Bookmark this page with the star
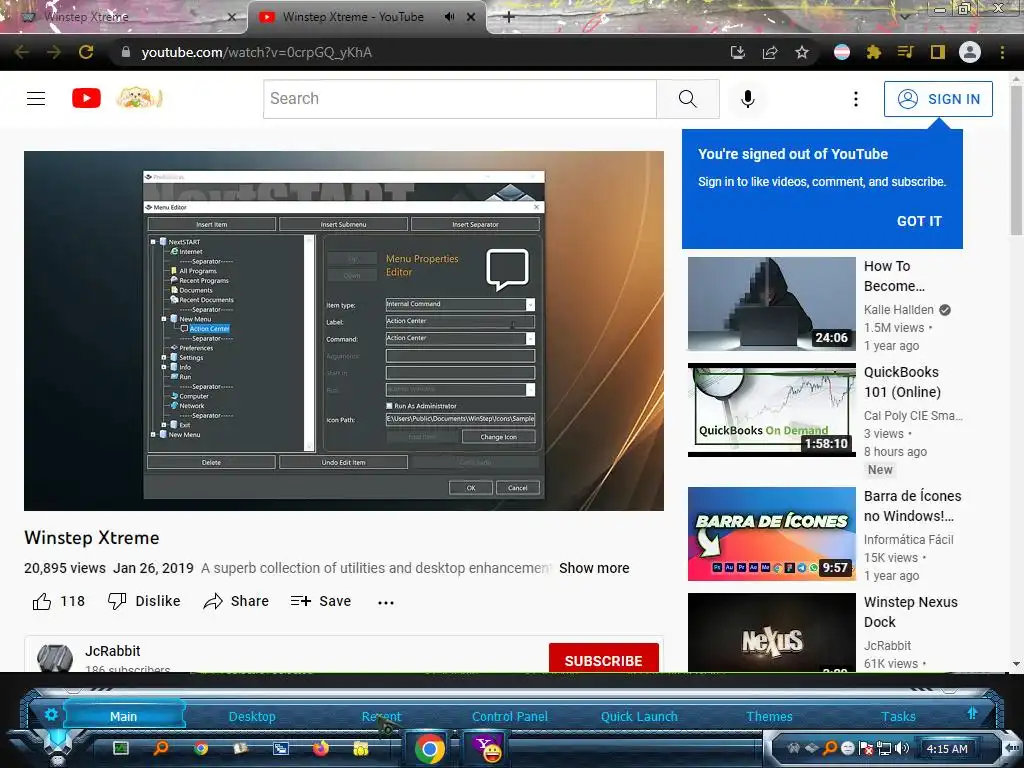The image size is (1024, 768). (802, 52)
